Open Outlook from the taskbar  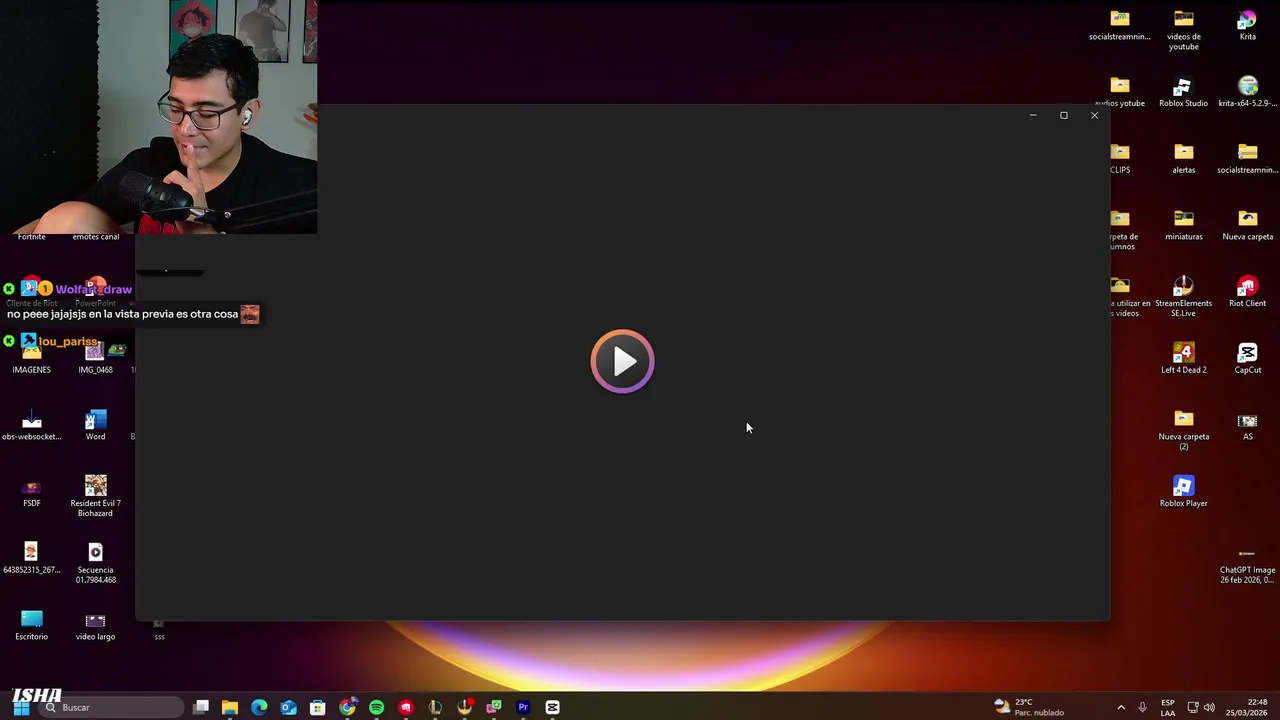point(288,707)
